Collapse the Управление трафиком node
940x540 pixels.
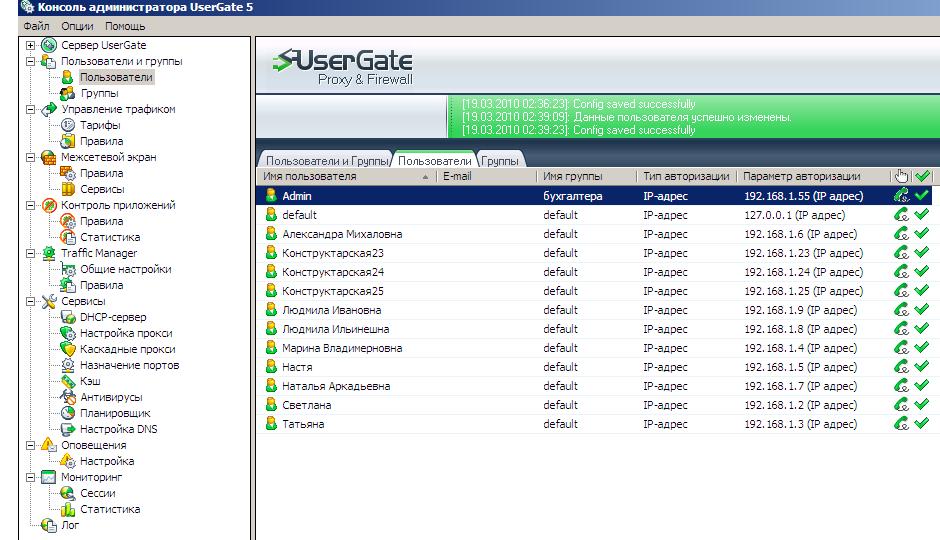click(31, 109)
